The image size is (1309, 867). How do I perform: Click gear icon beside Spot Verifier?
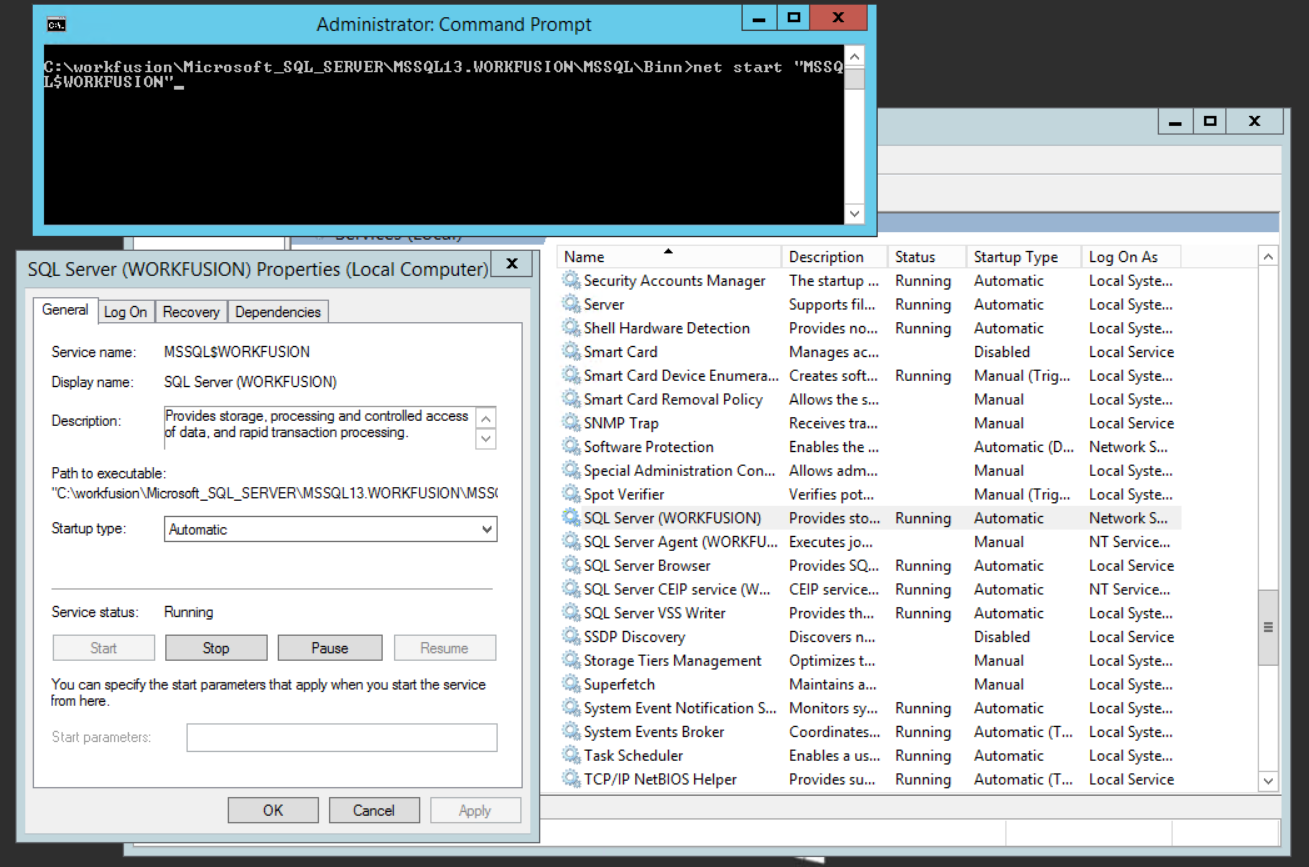pyautogui.click(x=571, y=494)
